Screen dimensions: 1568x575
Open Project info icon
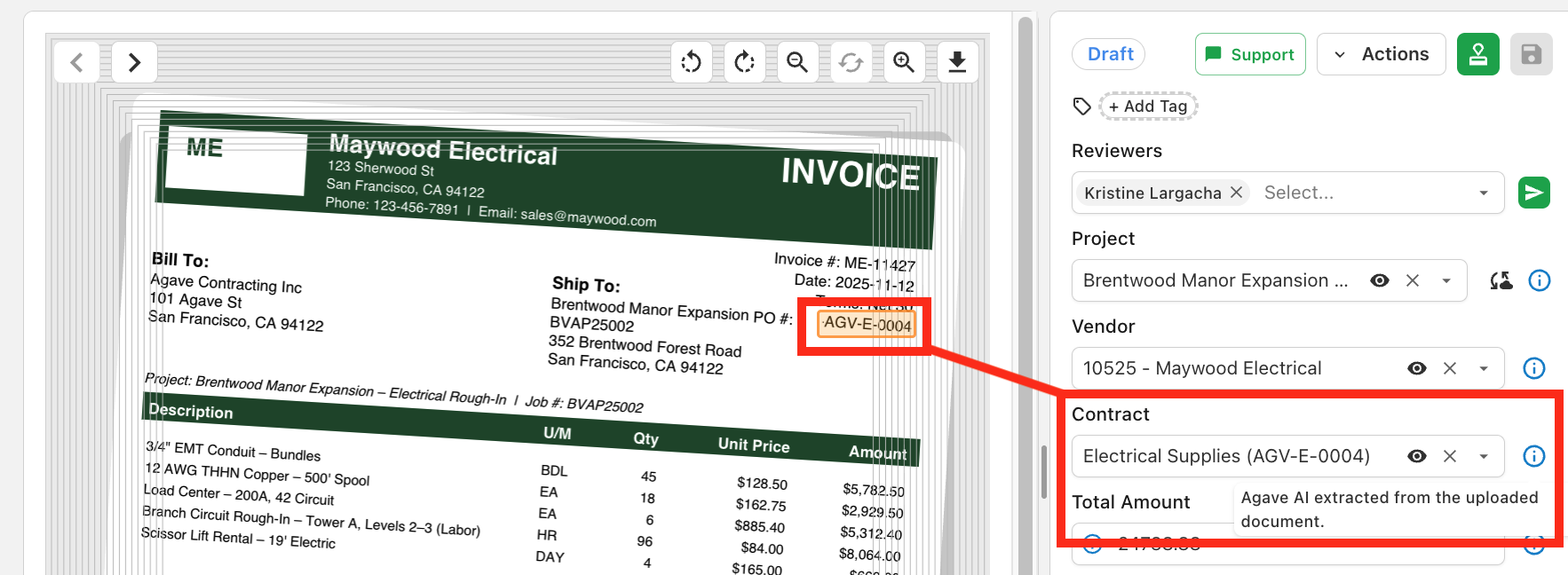click(1540, 280)
